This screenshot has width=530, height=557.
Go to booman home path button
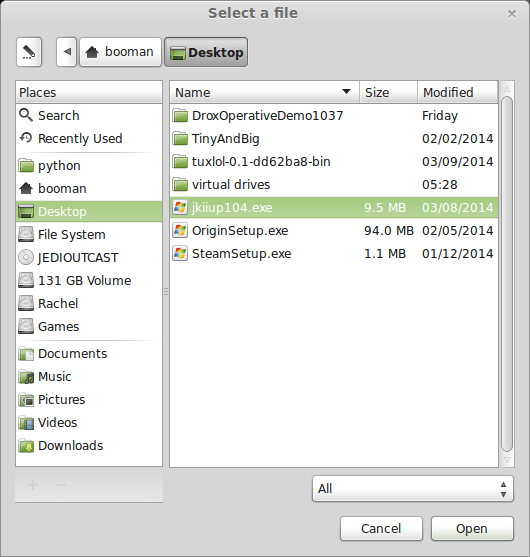120,52
